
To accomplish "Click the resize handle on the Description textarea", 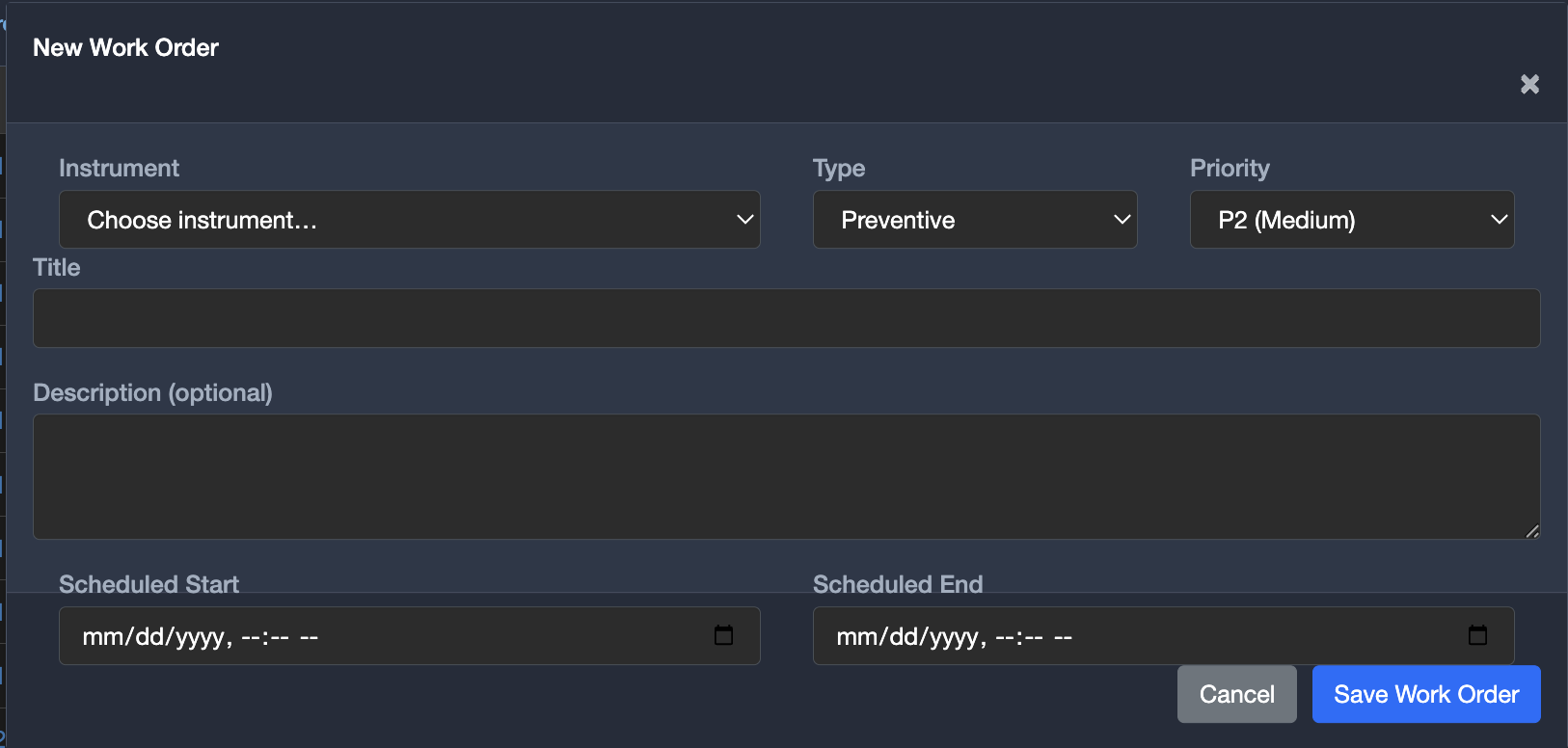I will [1533, 532].
